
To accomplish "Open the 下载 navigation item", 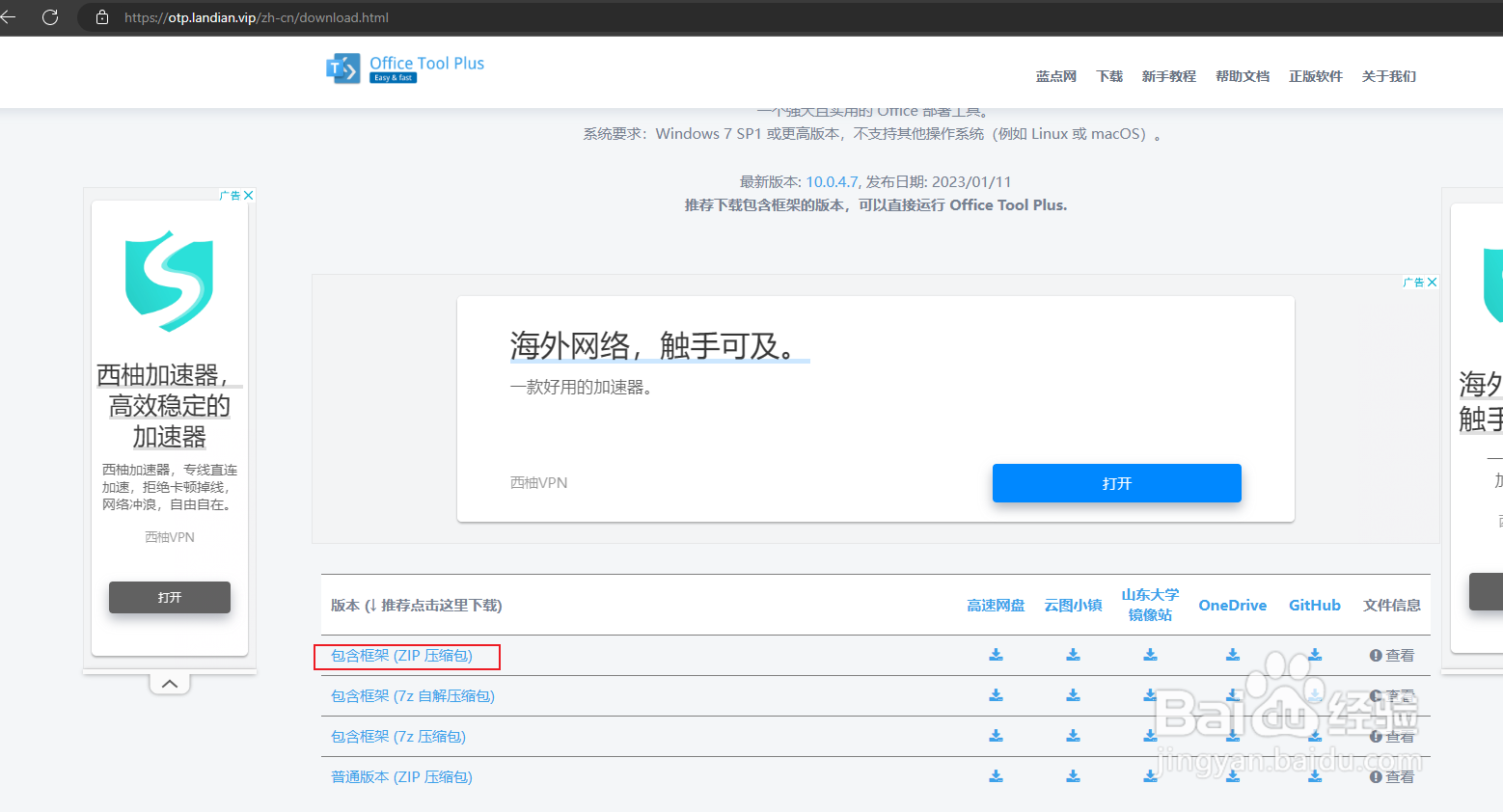I will (1109, 76).
